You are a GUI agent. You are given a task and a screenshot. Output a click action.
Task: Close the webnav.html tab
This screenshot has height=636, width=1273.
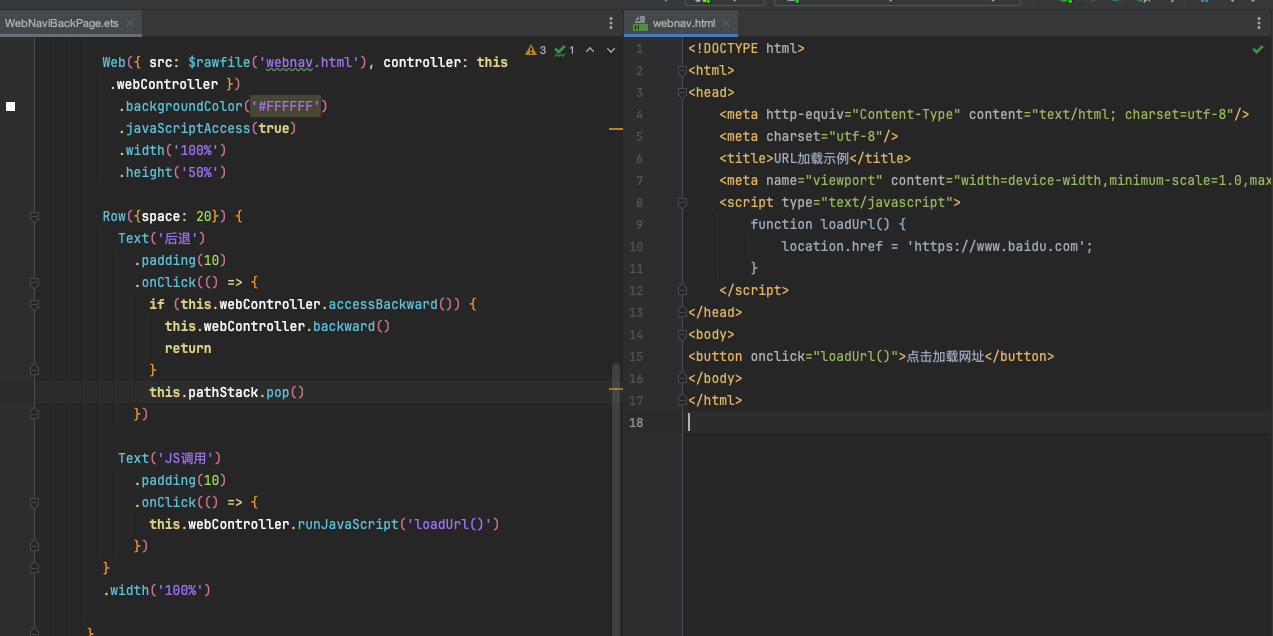click(727, 23)
